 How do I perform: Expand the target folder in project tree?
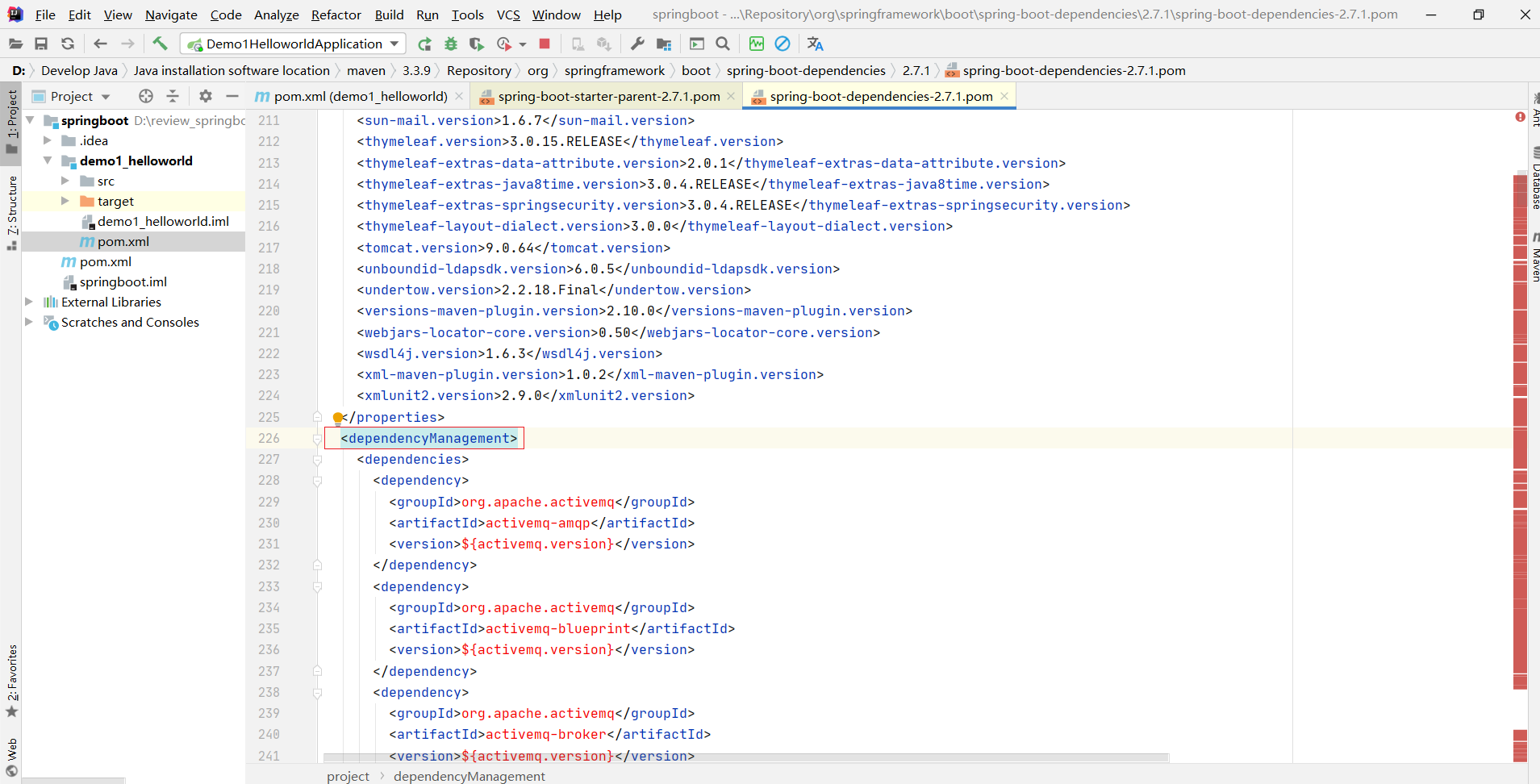click(65, 201)
